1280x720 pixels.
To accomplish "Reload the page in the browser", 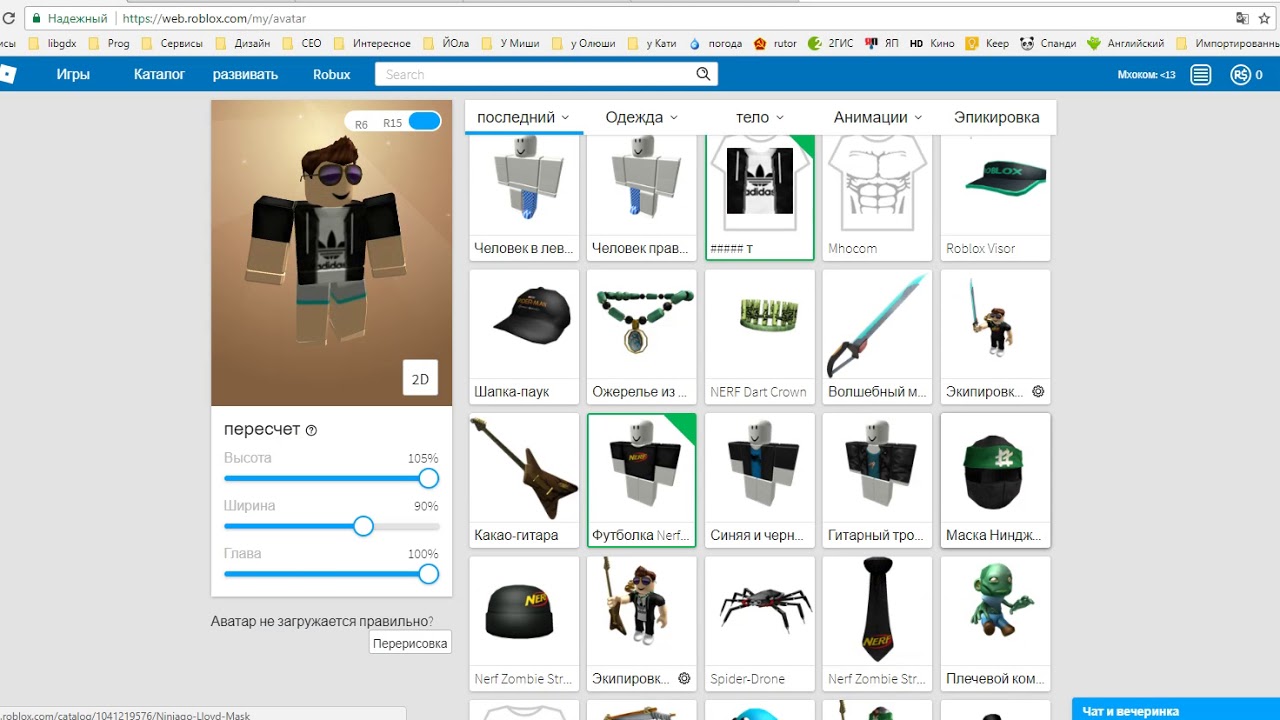I will (8, 18).
